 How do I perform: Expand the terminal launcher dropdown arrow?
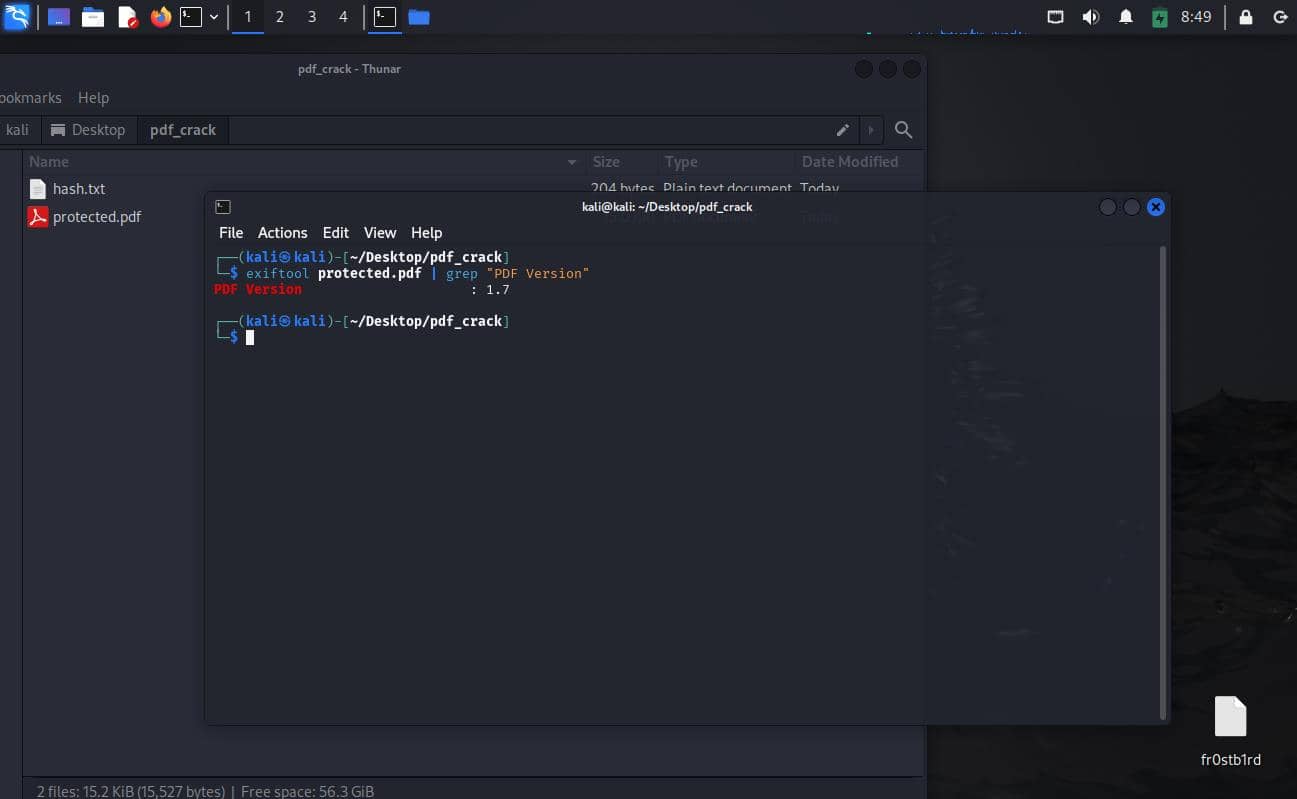214,17
